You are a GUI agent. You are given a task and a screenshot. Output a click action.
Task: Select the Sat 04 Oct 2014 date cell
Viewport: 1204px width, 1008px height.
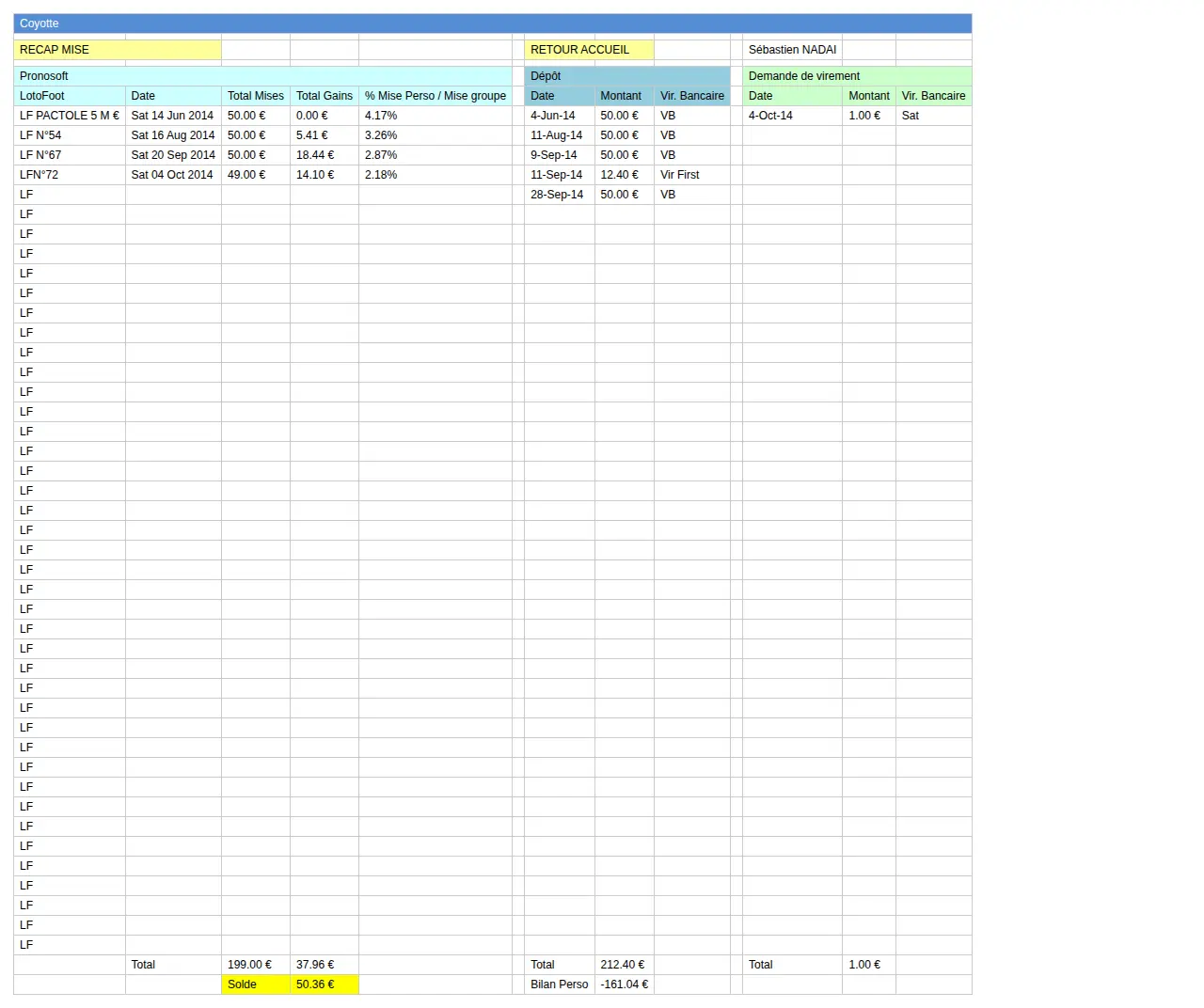173,175
